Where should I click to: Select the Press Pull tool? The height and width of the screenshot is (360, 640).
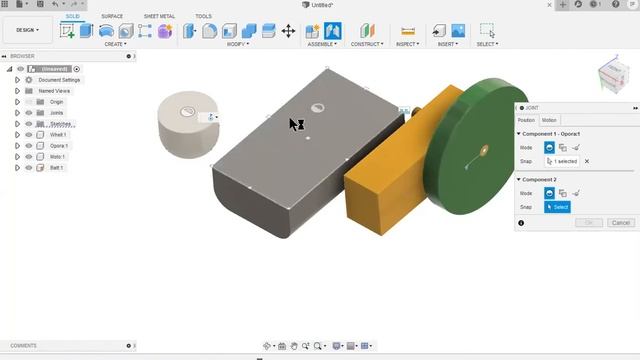point(189,31)
